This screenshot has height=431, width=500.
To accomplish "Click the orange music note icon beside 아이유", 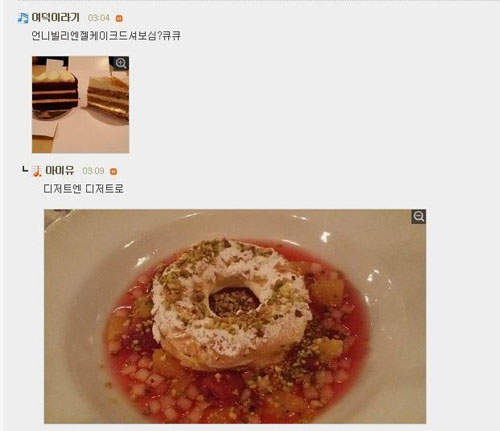I will click(37, 171).
